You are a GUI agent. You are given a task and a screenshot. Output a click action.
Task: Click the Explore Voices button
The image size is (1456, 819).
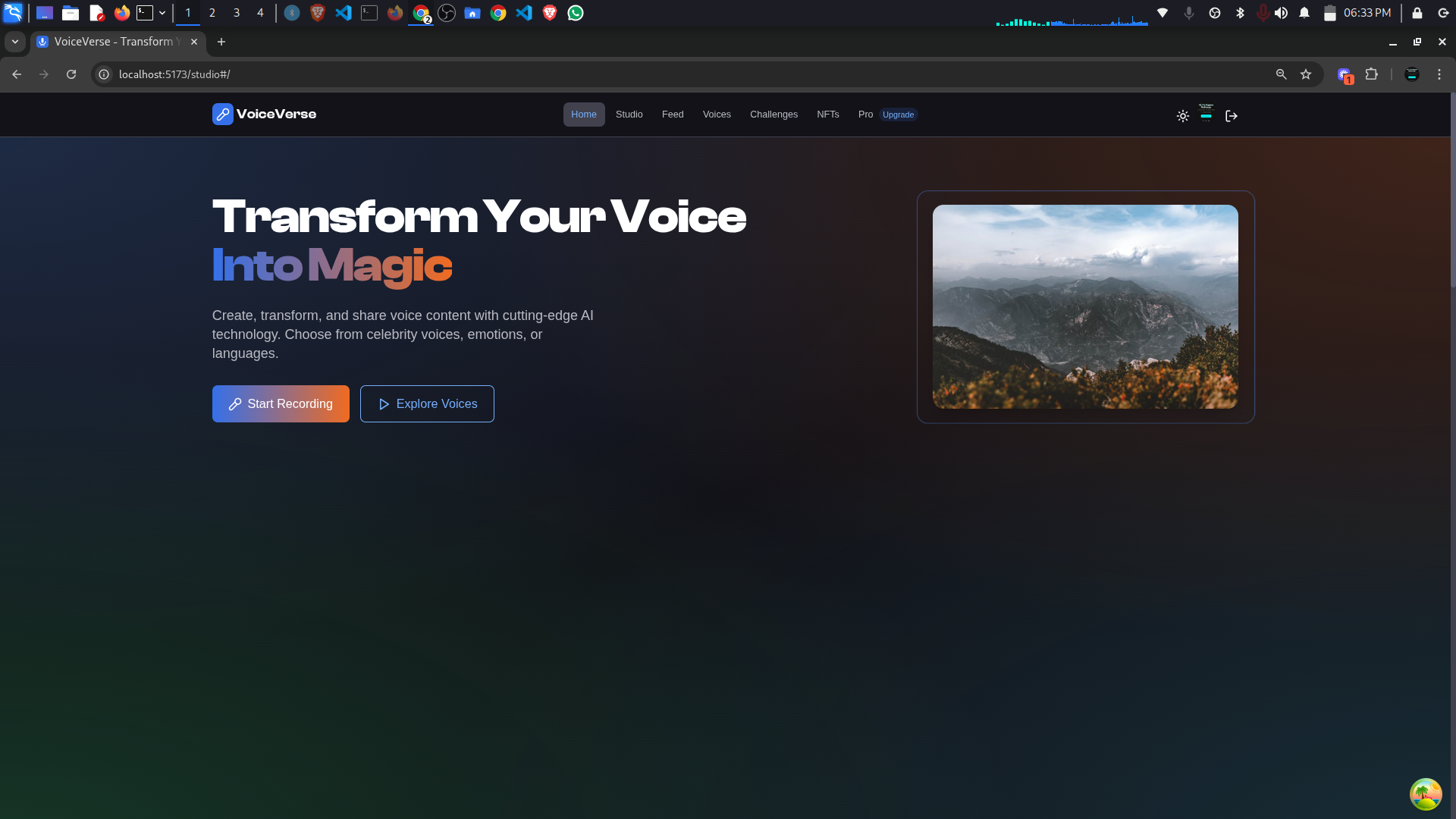coord(427,404)
